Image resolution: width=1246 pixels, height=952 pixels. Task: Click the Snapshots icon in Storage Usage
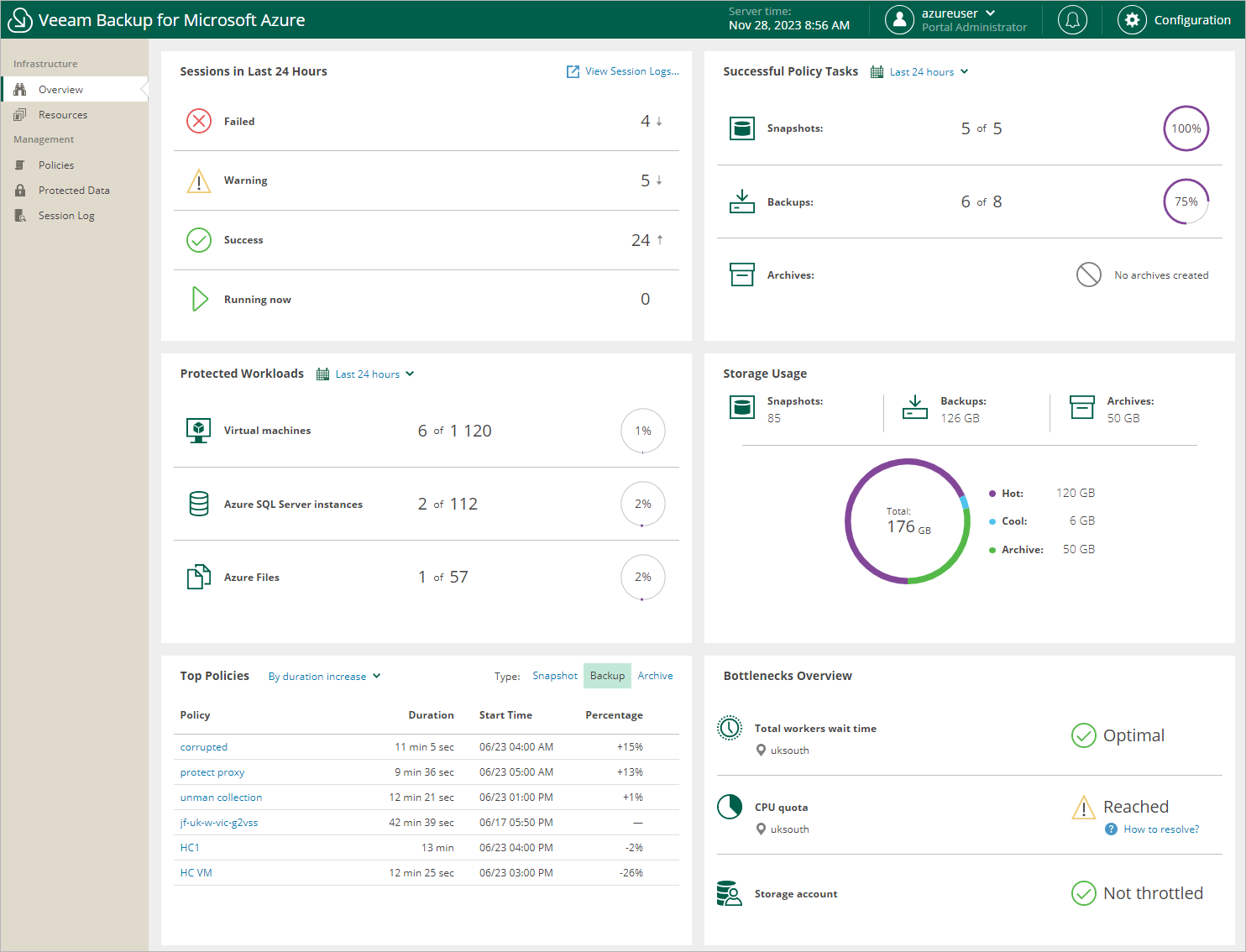pyautogui.click(x=742, y=407)
